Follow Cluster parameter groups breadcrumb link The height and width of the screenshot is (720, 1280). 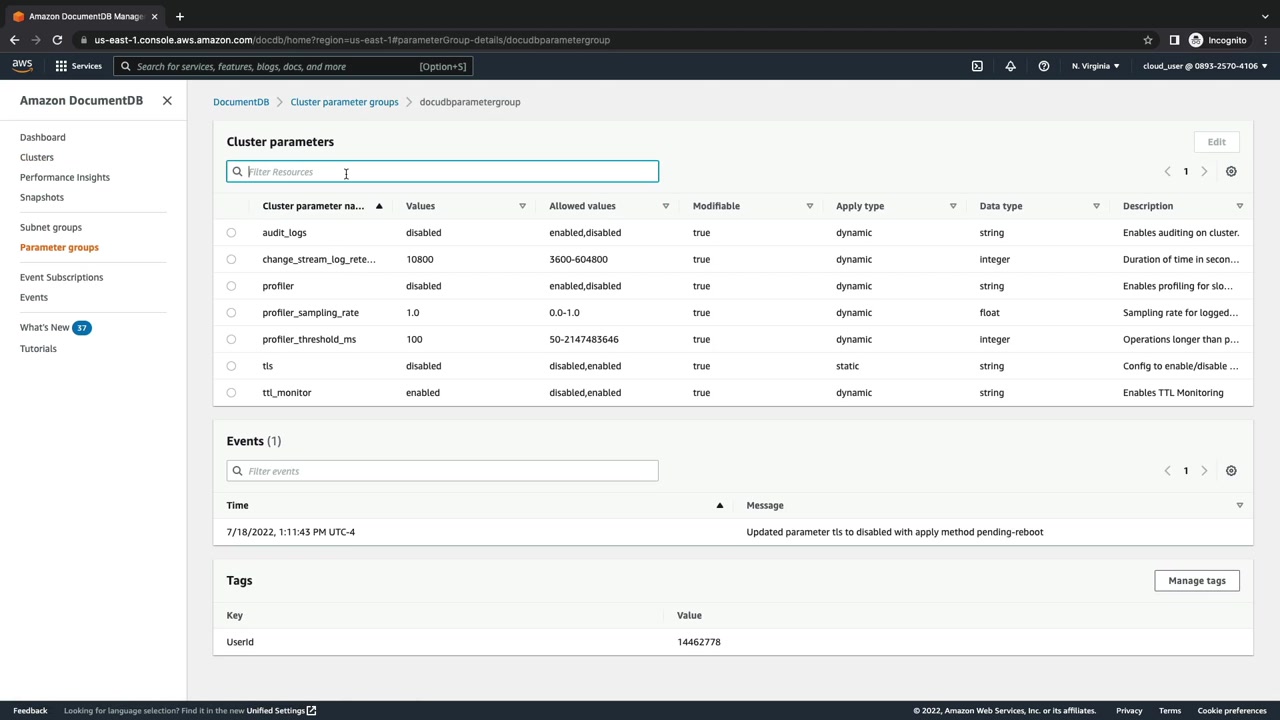coord(344,102)
